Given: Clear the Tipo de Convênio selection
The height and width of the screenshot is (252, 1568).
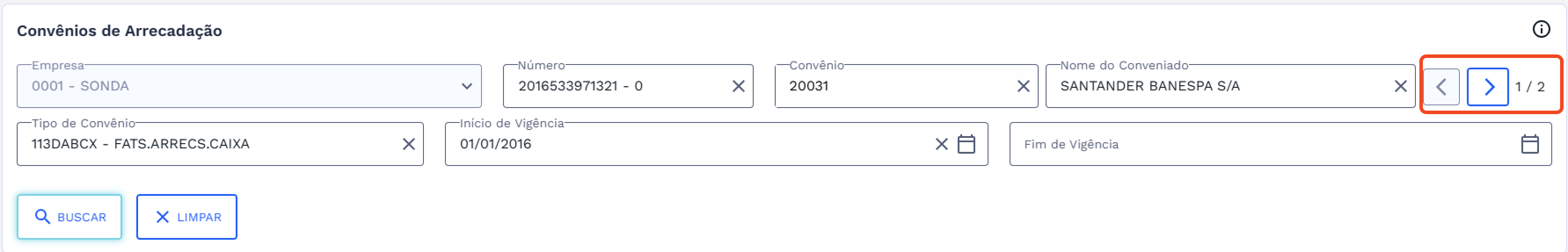Looking at the screenshot, I should (408, 144).
